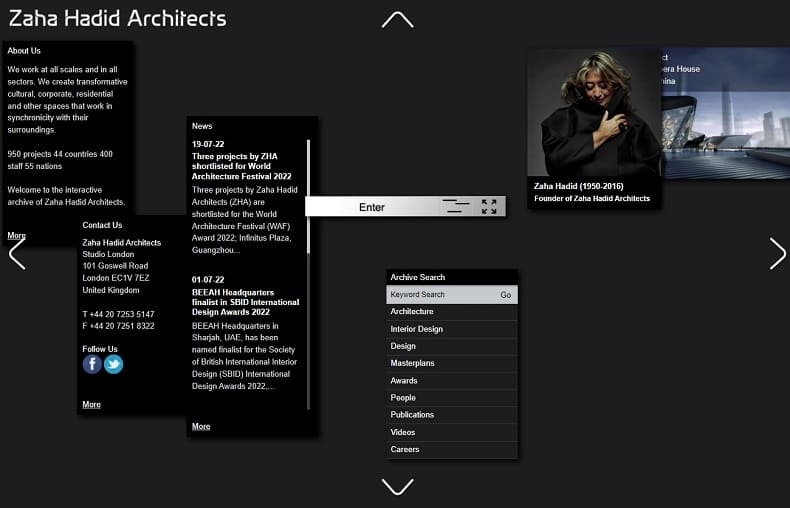Open Careers in Archive Search
790x508 pixels.
(452, 450)
